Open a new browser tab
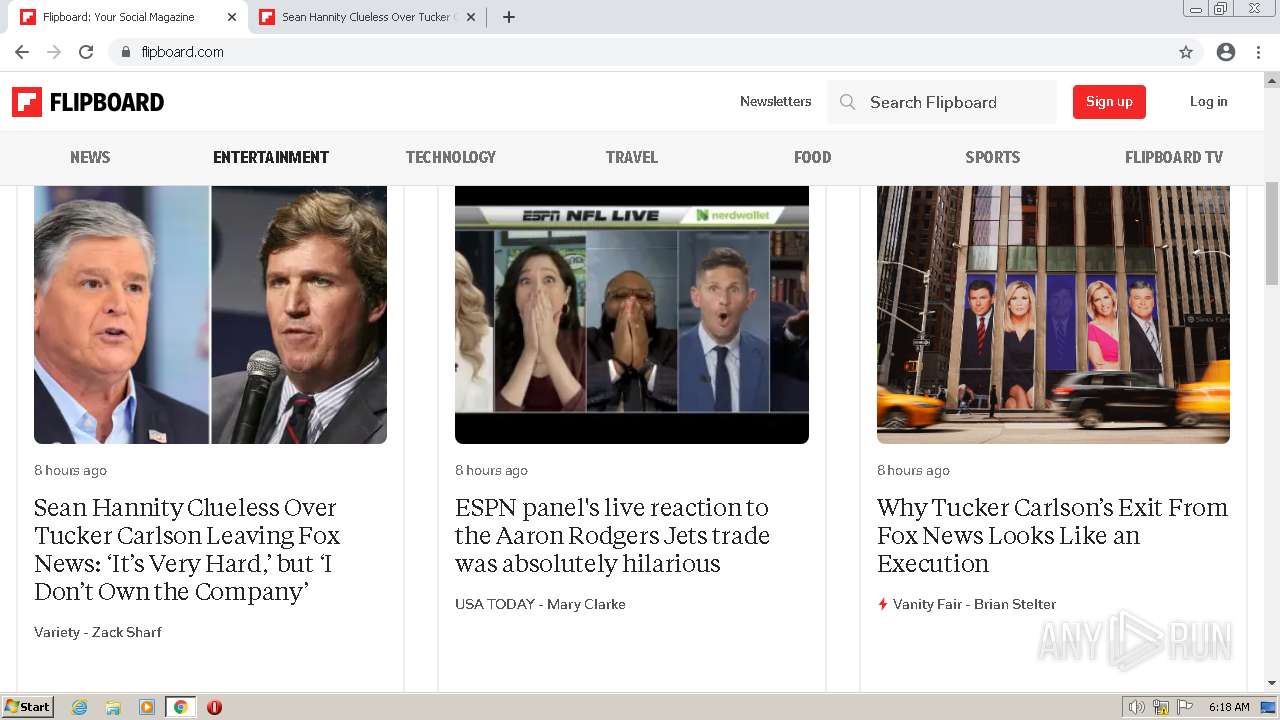 (509, 17)
